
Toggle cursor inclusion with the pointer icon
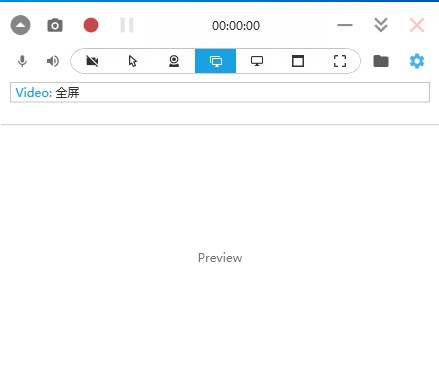tap(133, 61)
